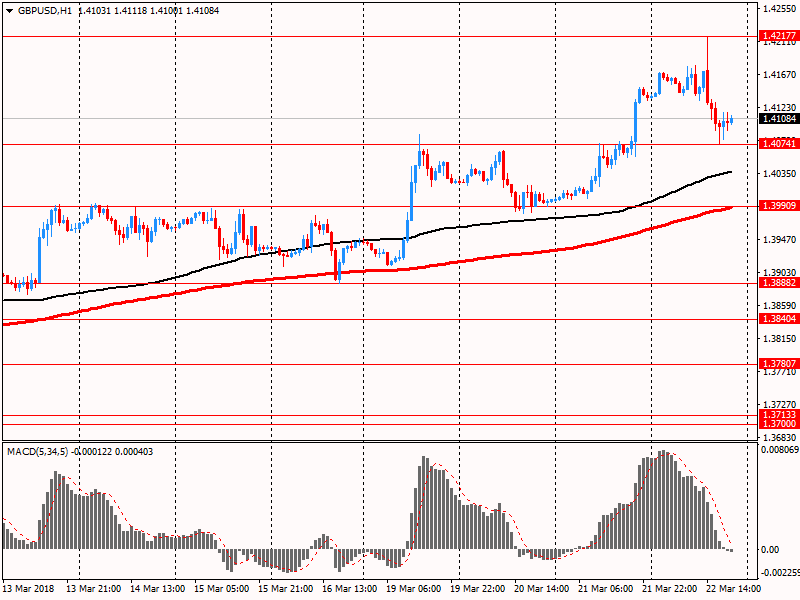This screenshot has height=600, width=800.
Task: Select the 1.37000 red level price label
Action: (x=779, y=424)
